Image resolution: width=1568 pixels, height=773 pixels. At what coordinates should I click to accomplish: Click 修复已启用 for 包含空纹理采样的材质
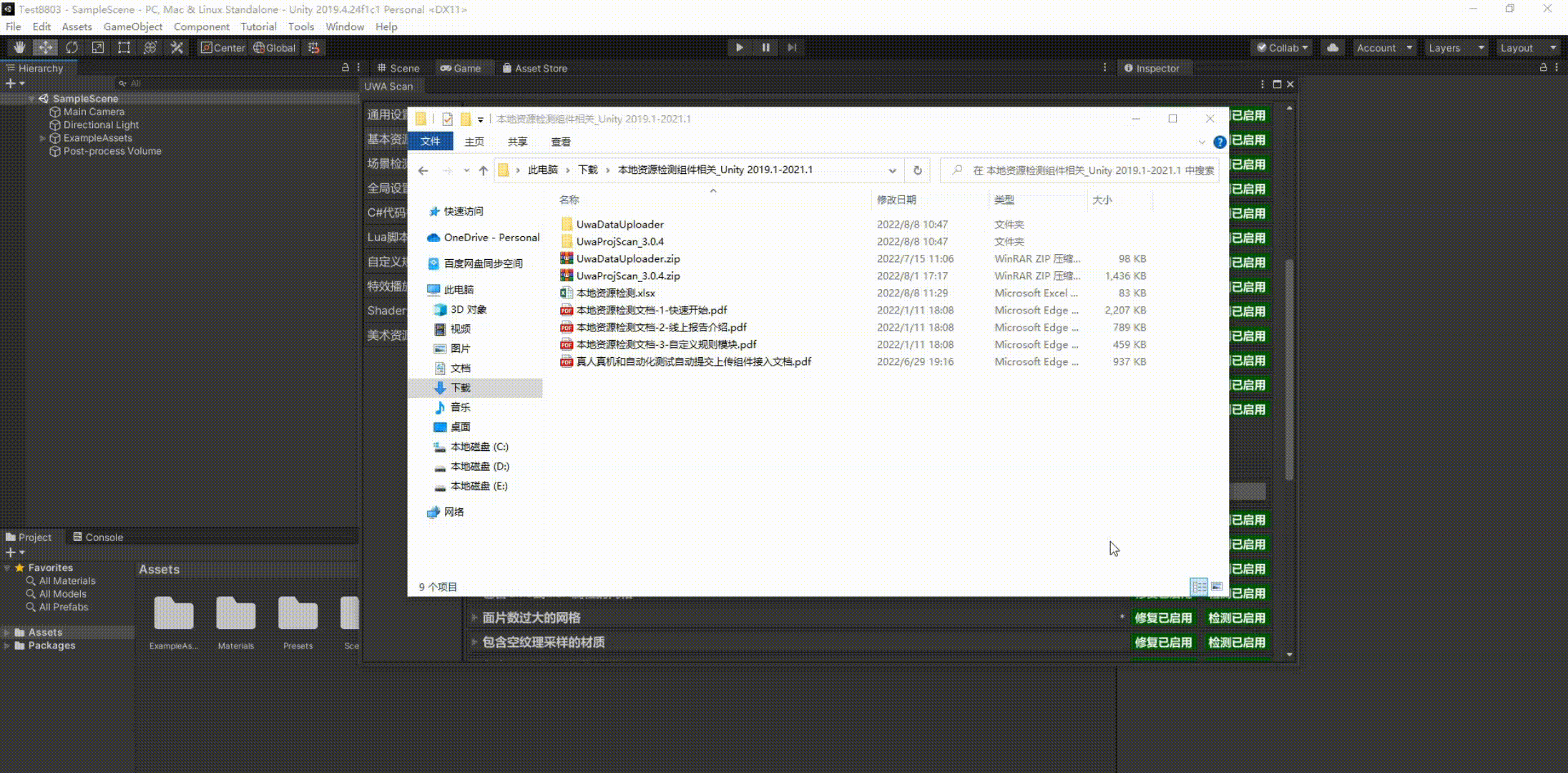pyautogui.click(x=1162, y=642)
